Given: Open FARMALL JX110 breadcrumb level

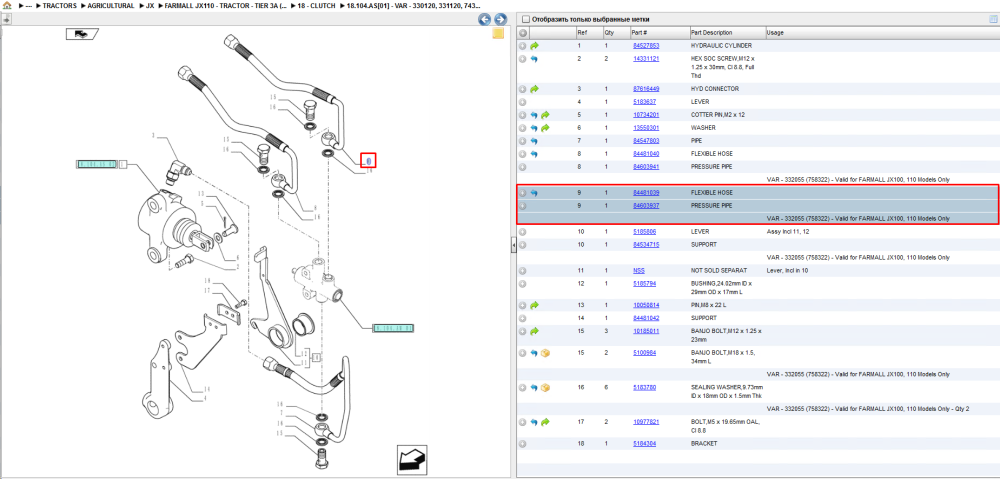Looking at the screenshot, I should pos(223,6).
